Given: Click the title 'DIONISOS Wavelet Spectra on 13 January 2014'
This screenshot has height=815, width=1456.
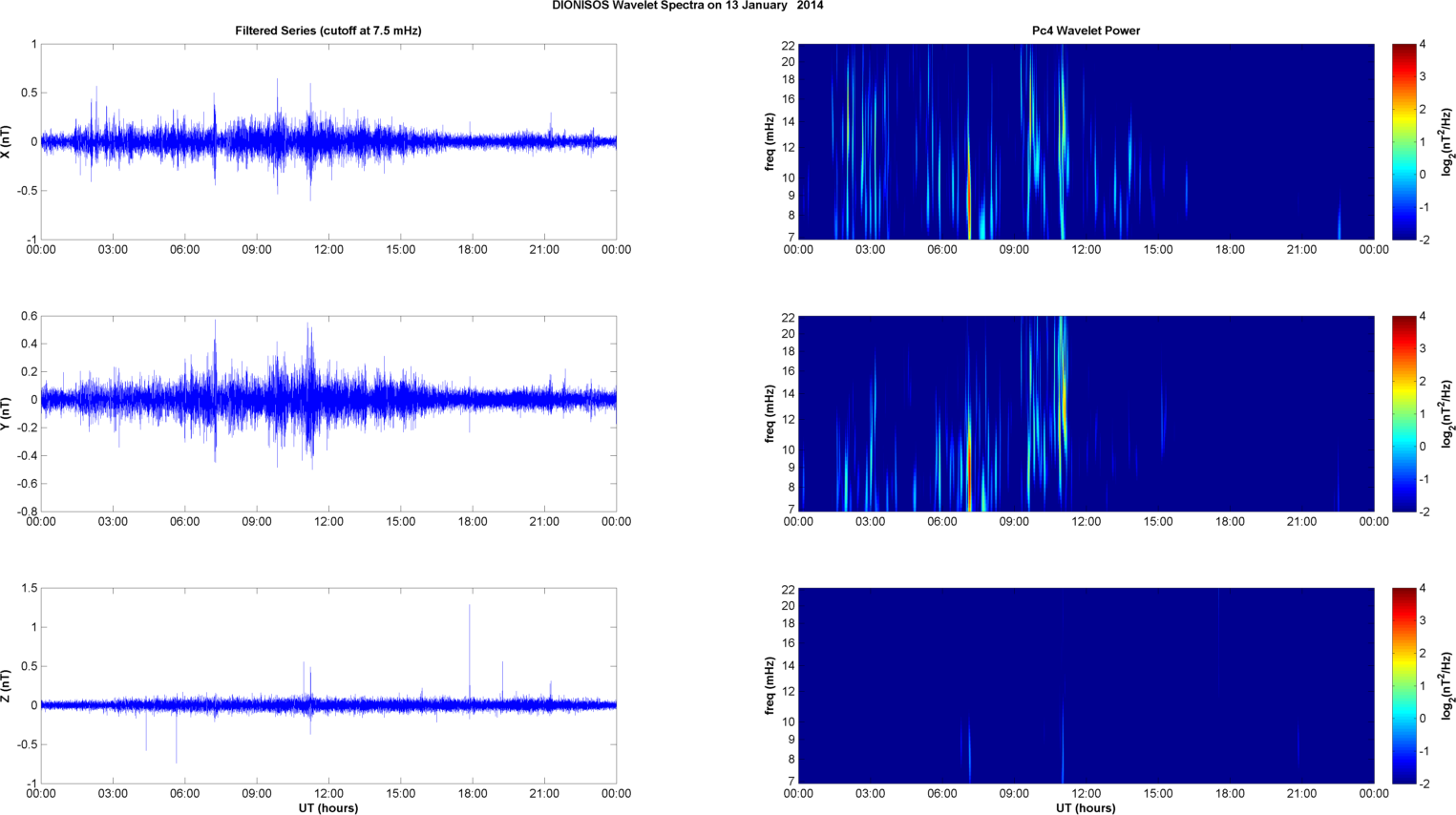Looking at the screenshot, I should (687, 6).
